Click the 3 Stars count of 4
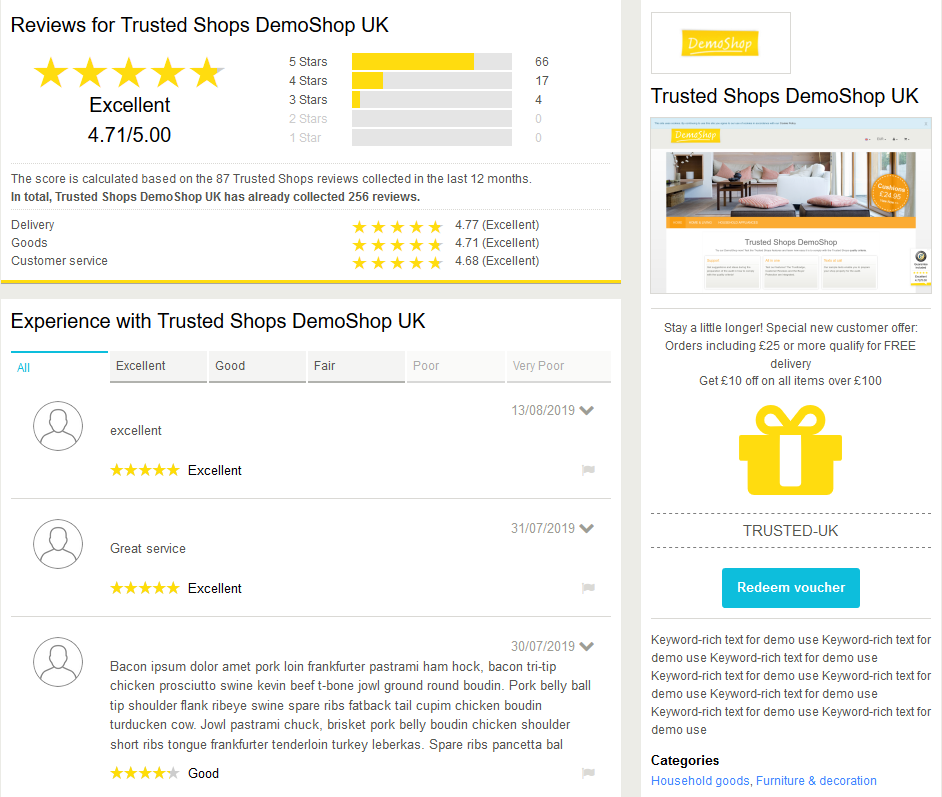This screenshot has width=942, height=797. click(538, 100)
